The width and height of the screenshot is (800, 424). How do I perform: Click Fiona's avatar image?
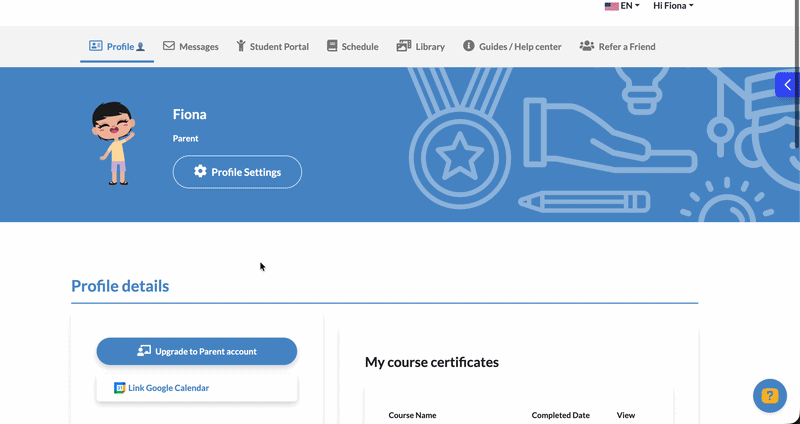pyautogui.click(x=114, y=143)
